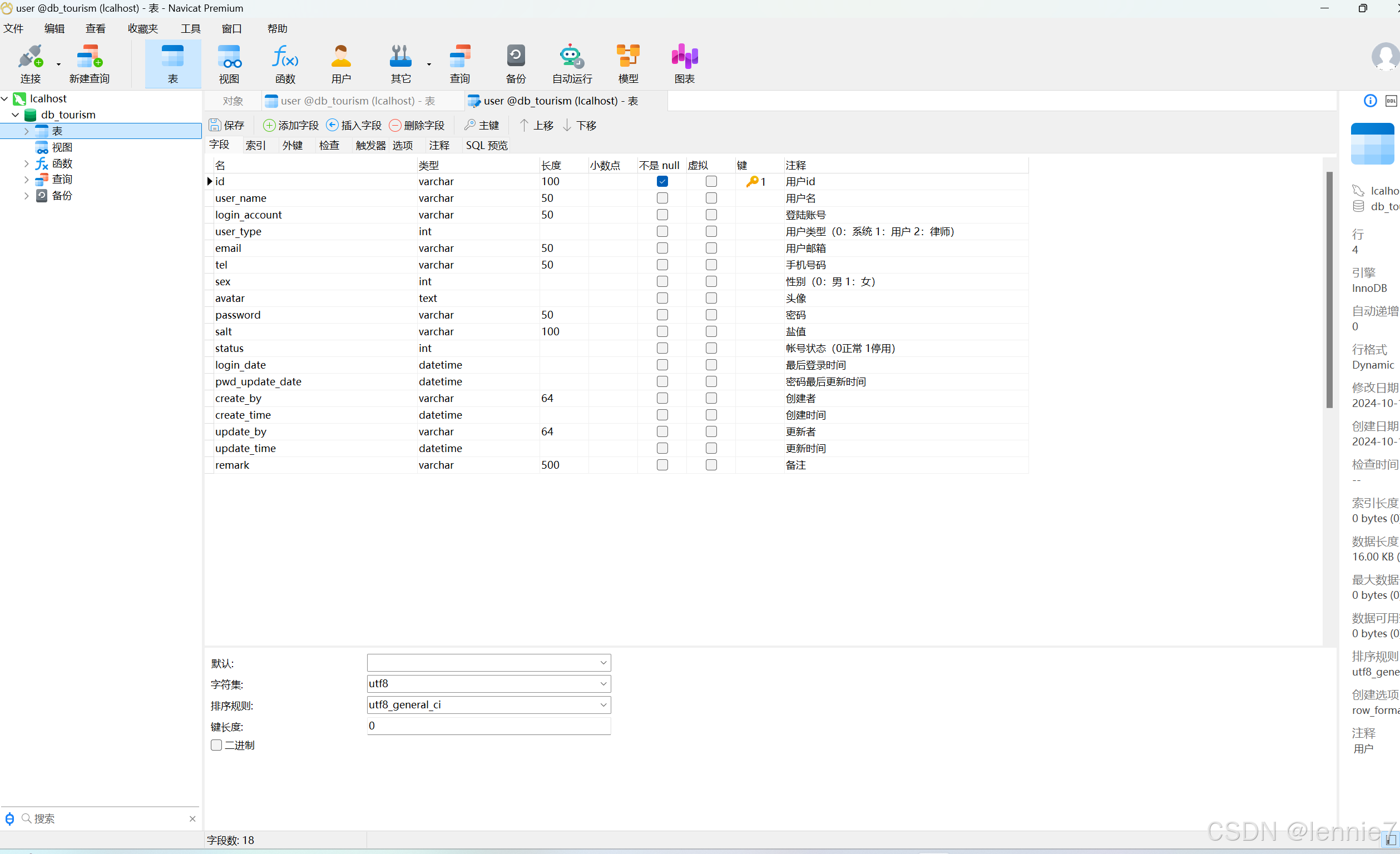Viewport: 1400px width, 854px height.
Task: Open the collation utf8_general_ci dropdown
Action: [603, 704]
